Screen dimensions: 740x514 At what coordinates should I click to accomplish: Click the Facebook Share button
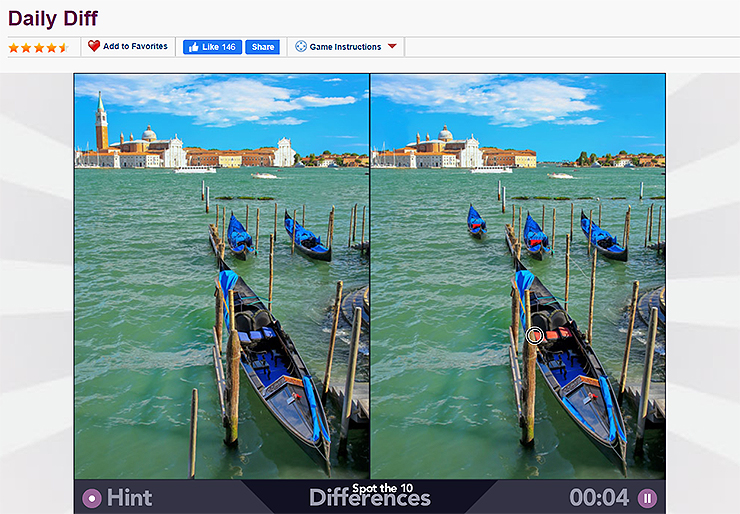[262, 47]
